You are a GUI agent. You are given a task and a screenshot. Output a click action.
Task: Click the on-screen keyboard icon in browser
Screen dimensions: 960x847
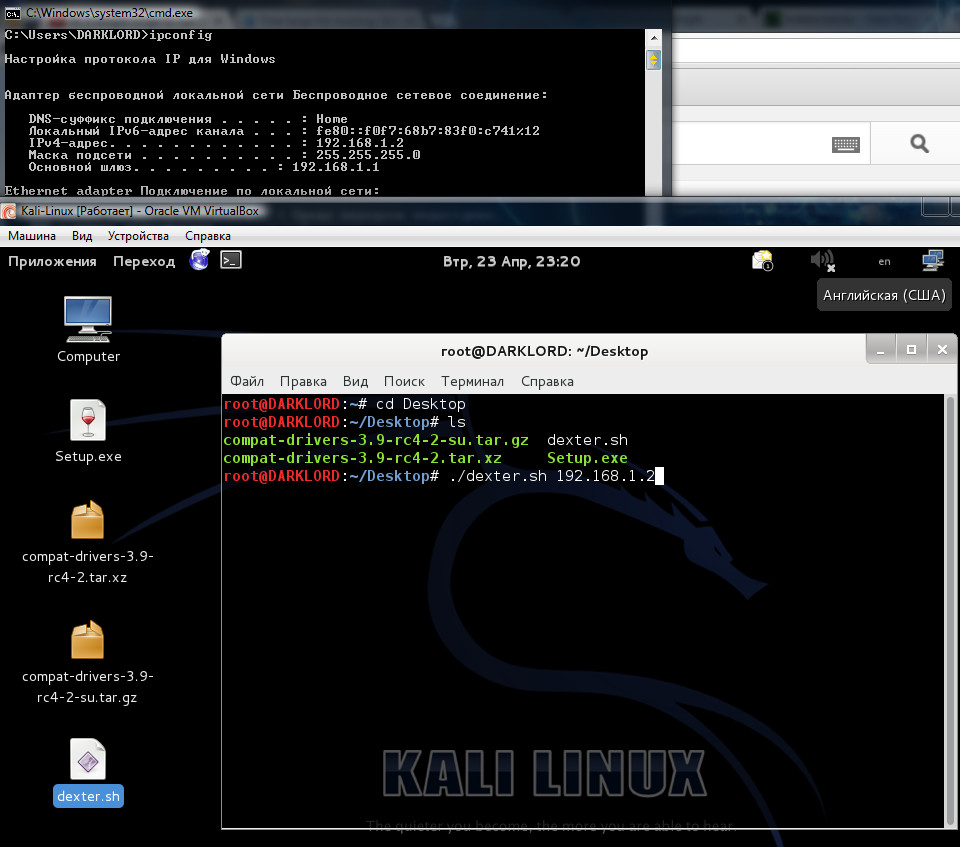click(x=846, y=145)
